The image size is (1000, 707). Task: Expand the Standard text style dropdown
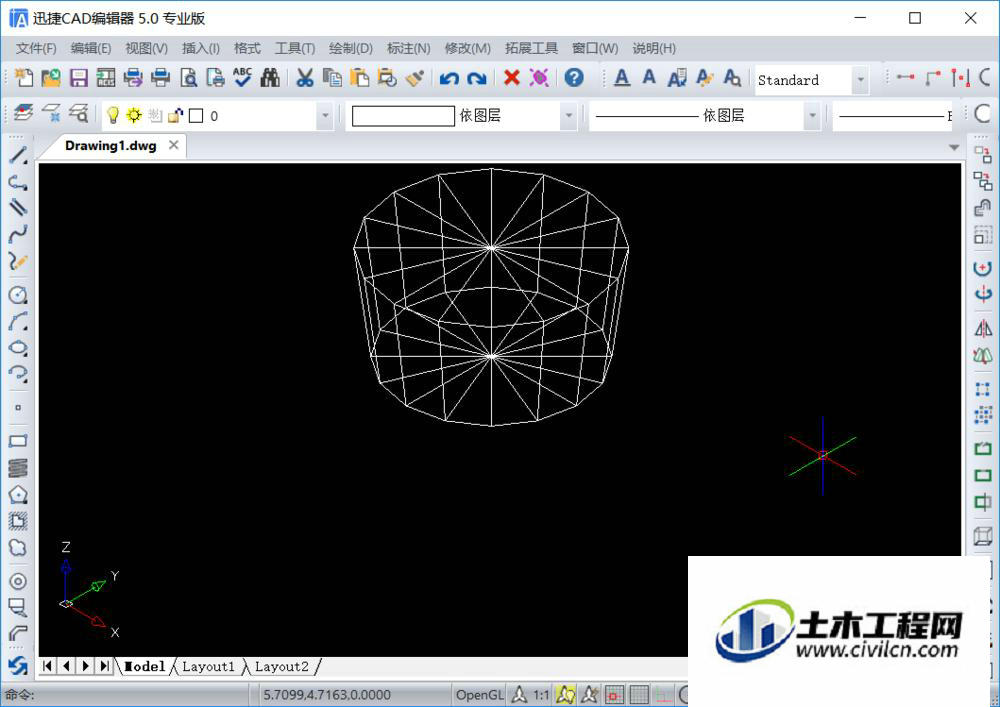pos(860,80)
